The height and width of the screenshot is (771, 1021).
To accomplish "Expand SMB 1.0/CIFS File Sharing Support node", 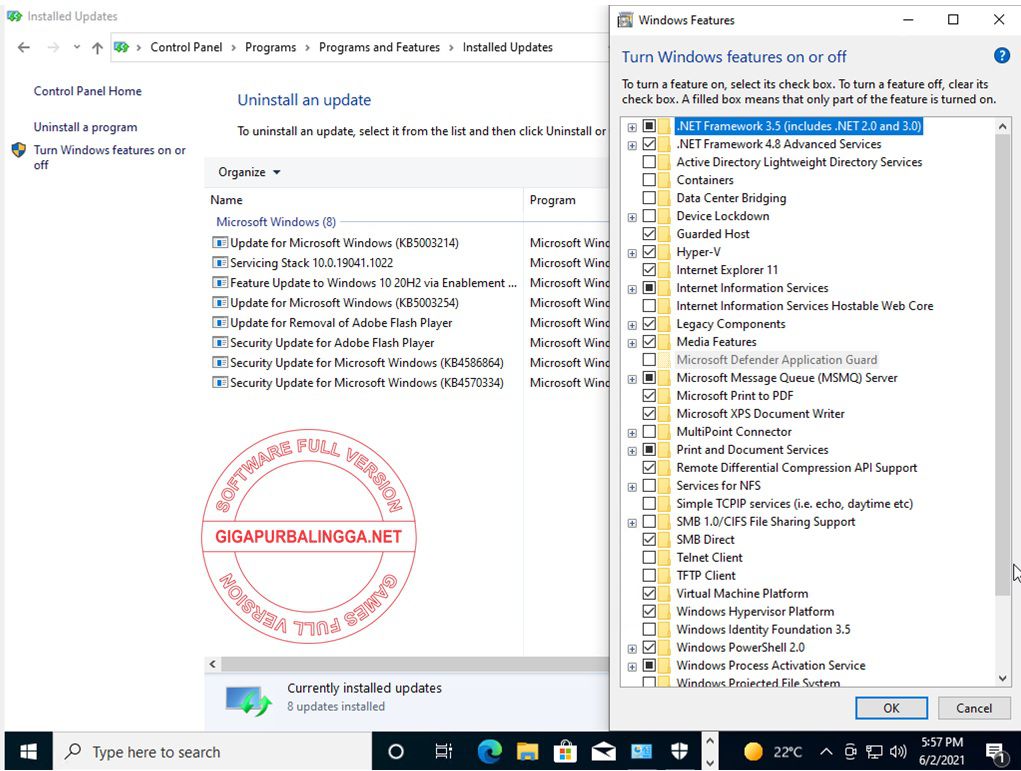I will click(632, 522).
